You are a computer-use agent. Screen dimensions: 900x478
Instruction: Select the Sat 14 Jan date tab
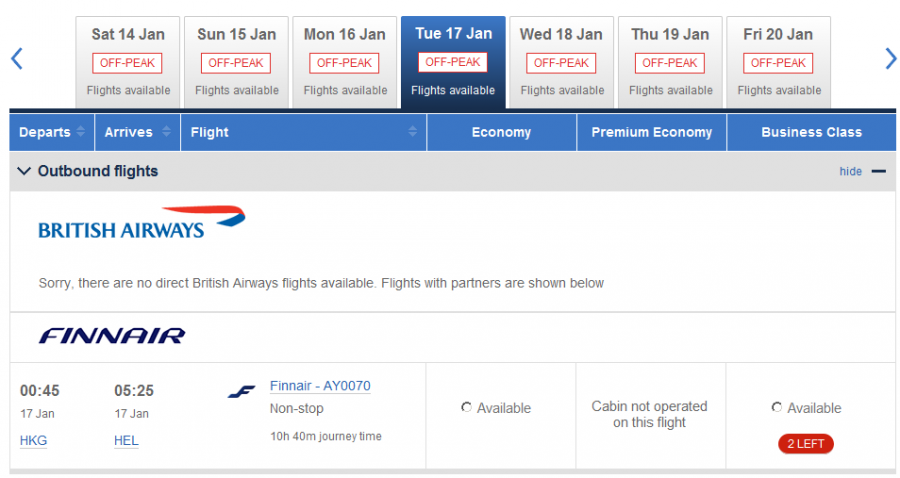coord(128,62)
